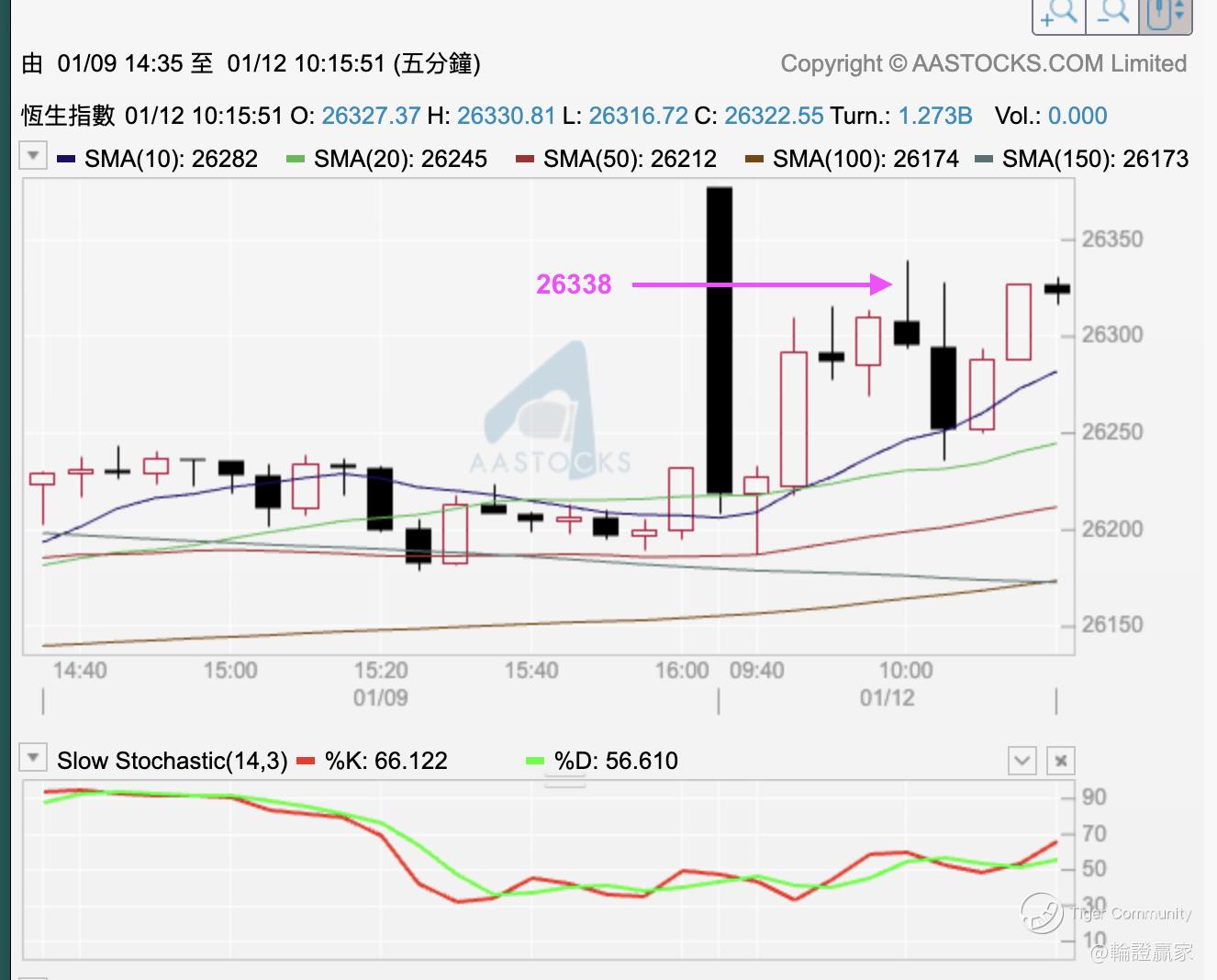Click the low price 26316.72

[638, 116]
